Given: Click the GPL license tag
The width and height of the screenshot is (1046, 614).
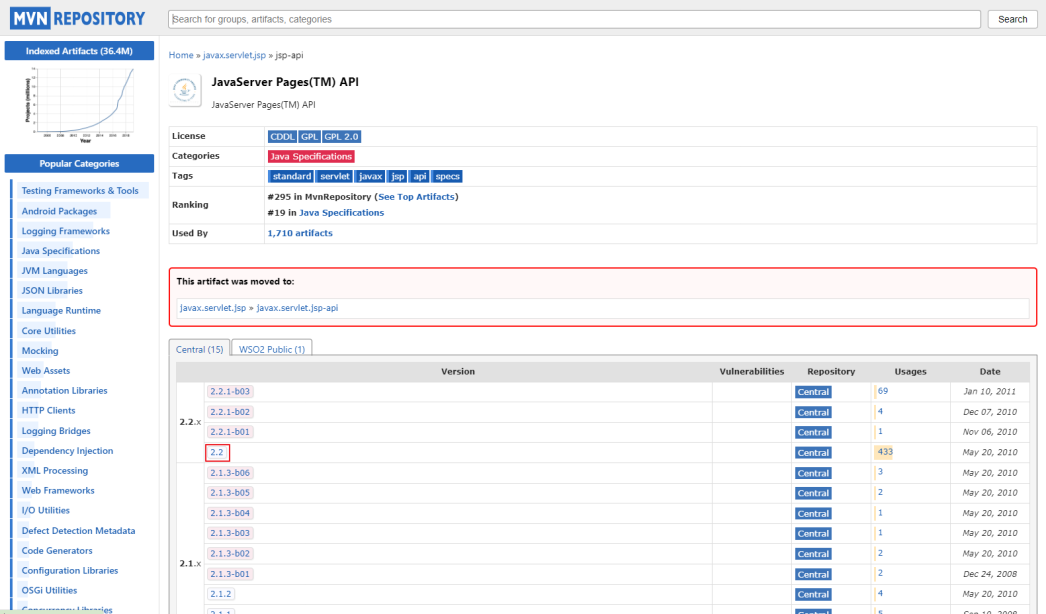Looking at the screenshot, I should [x=309, y=137].
